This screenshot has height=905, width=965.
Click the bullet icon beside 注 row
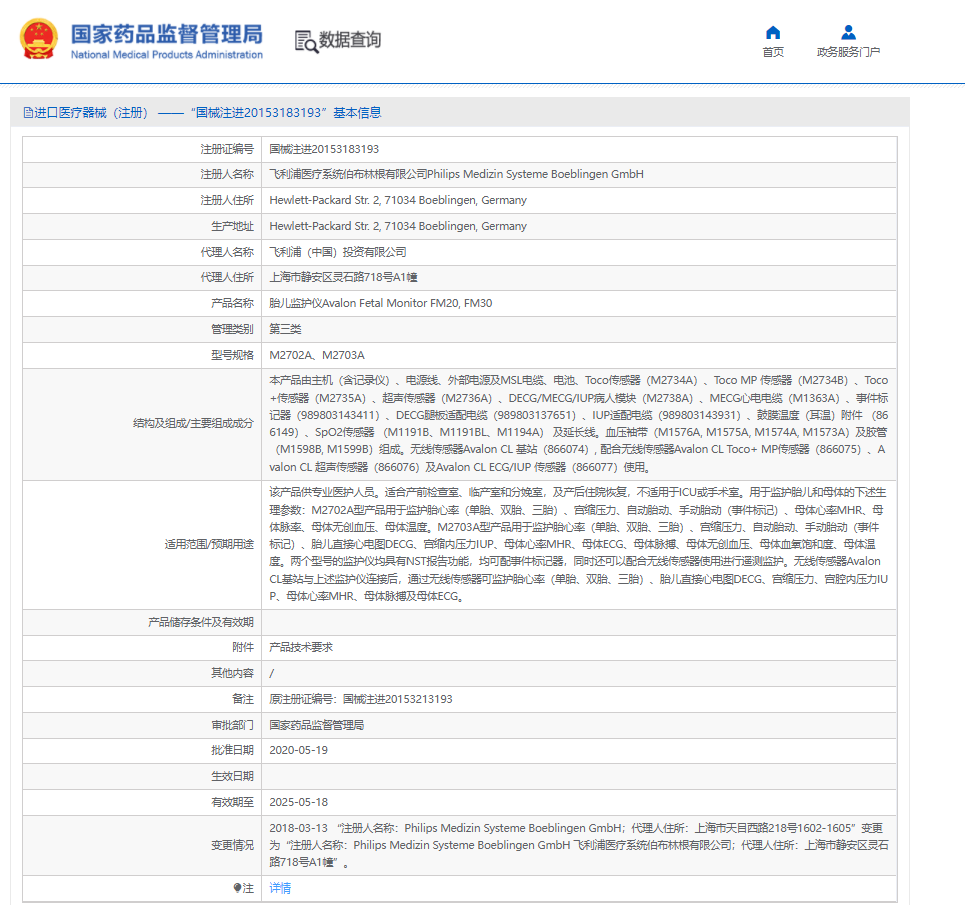(237, 888)
